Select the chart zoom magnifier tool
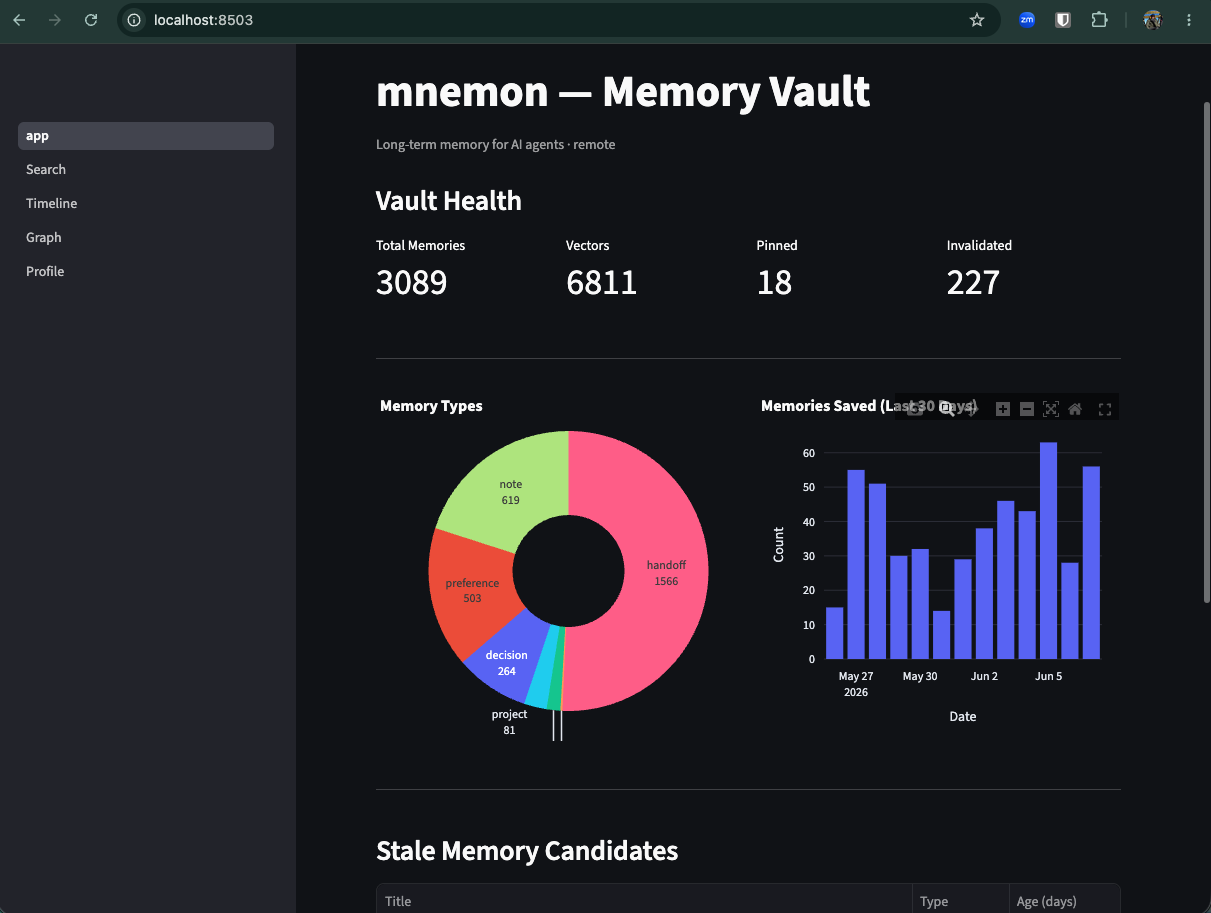The height and width of the screenshot is (913, 1211). coord(946,408)
